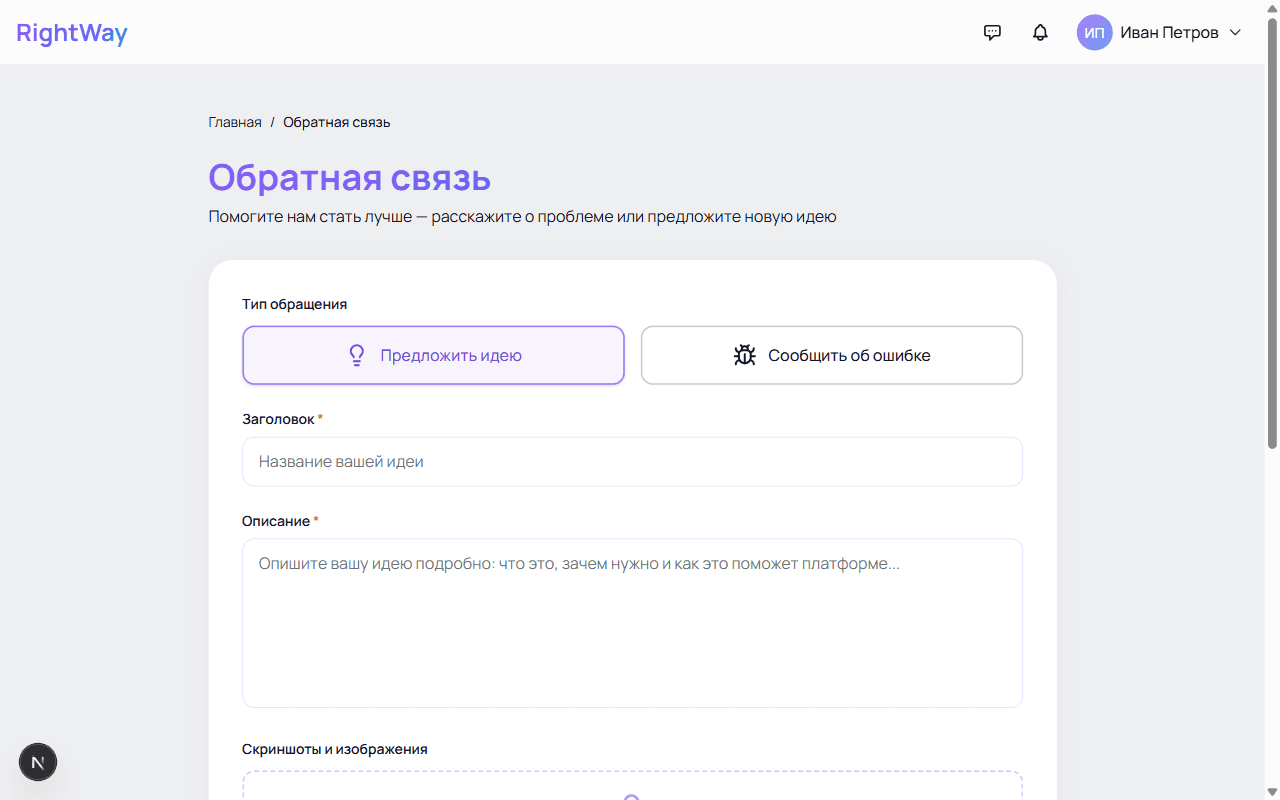Image resolution: width=1280 pixels, height=800 pixels.
Task: Open the notifications bell
Action: pos(1040,32)
